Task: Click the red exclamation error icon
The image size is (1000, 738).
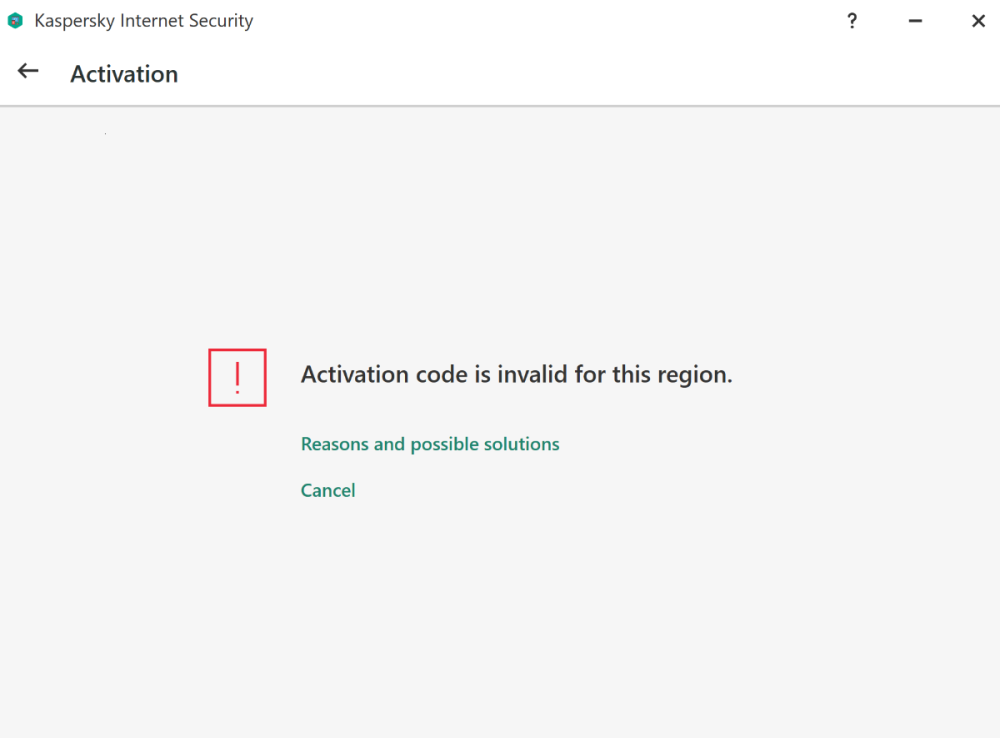Action: pos(237,377)
